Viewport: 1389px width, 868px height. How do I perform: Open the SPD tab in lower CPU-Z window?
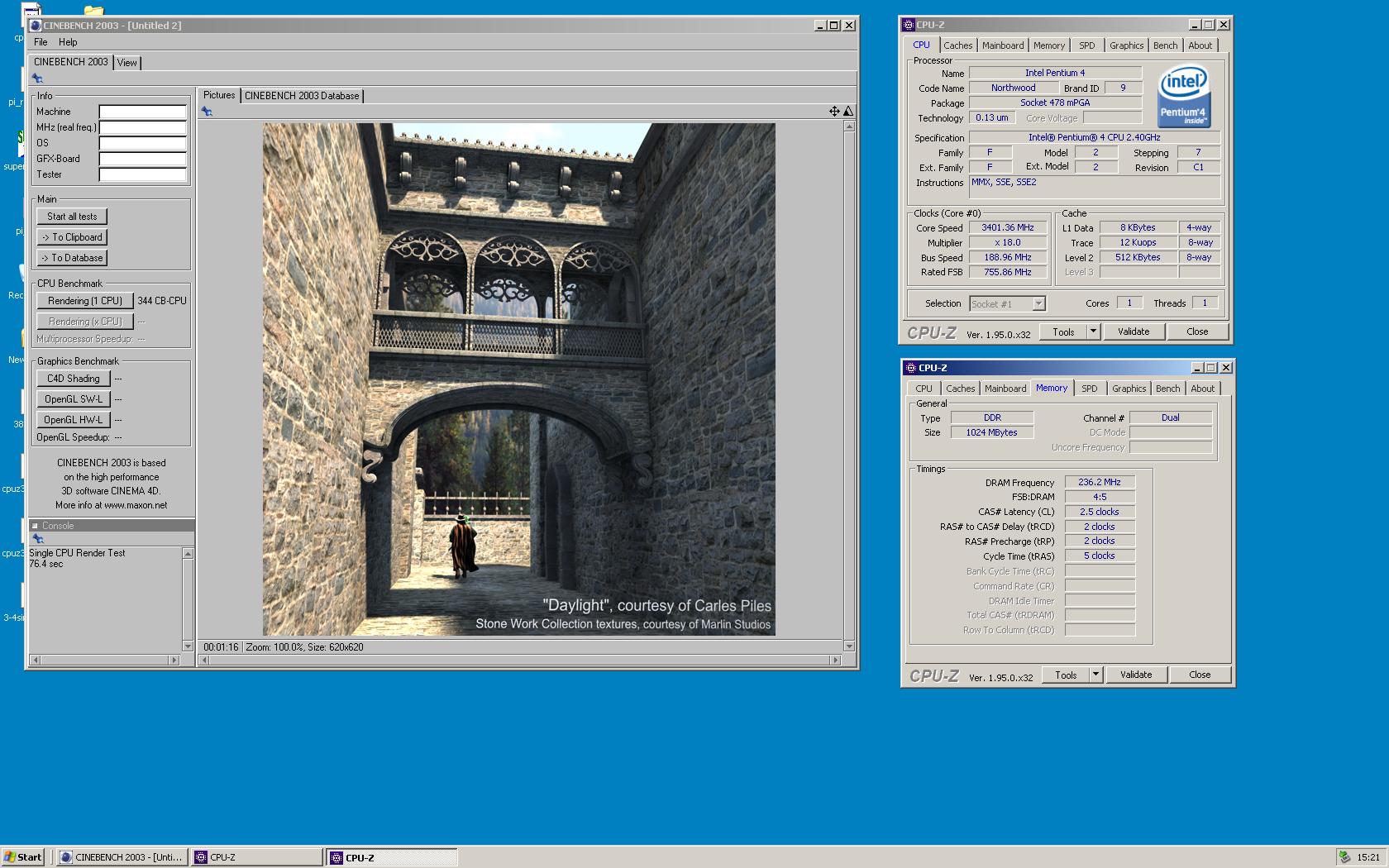1089,389
